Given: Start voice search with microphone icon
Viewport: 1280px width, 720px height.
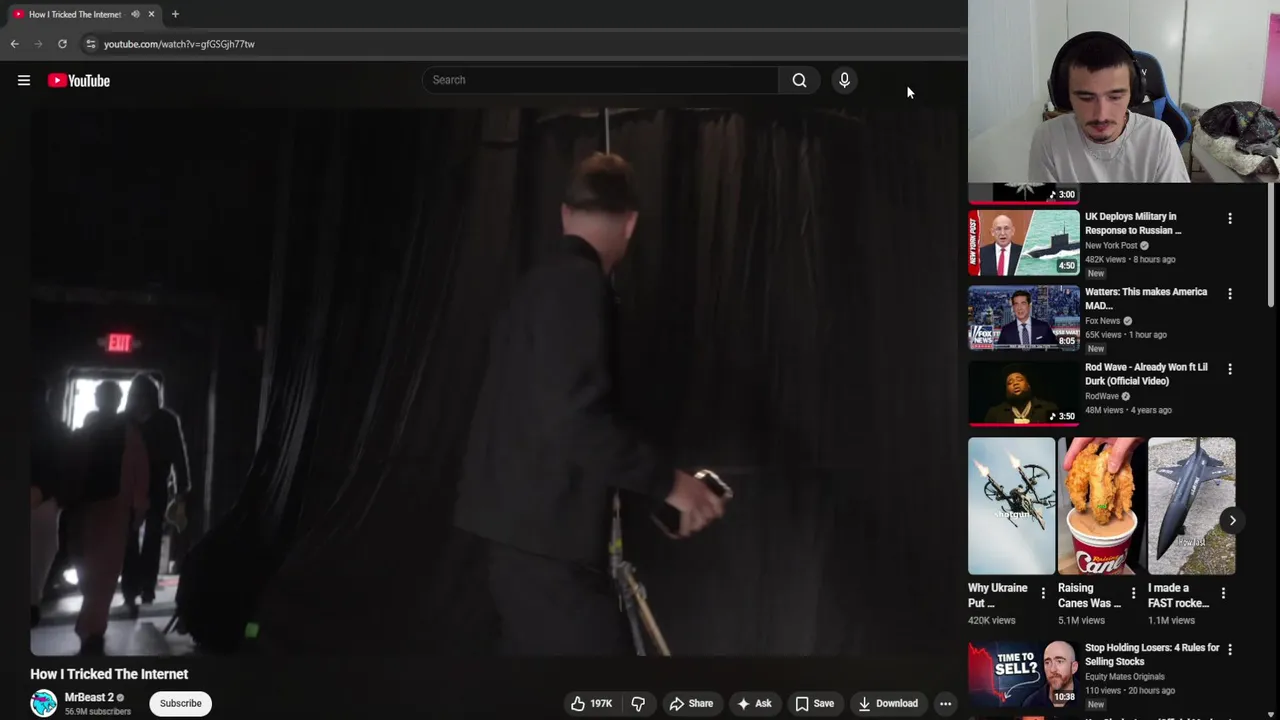Looking at the screenshot, I should pyautogui.click(x=844, y=80).
